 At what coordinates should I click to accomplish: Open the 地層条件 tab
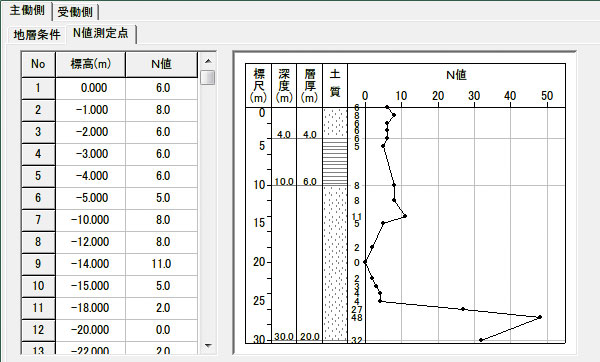point(36,35)
